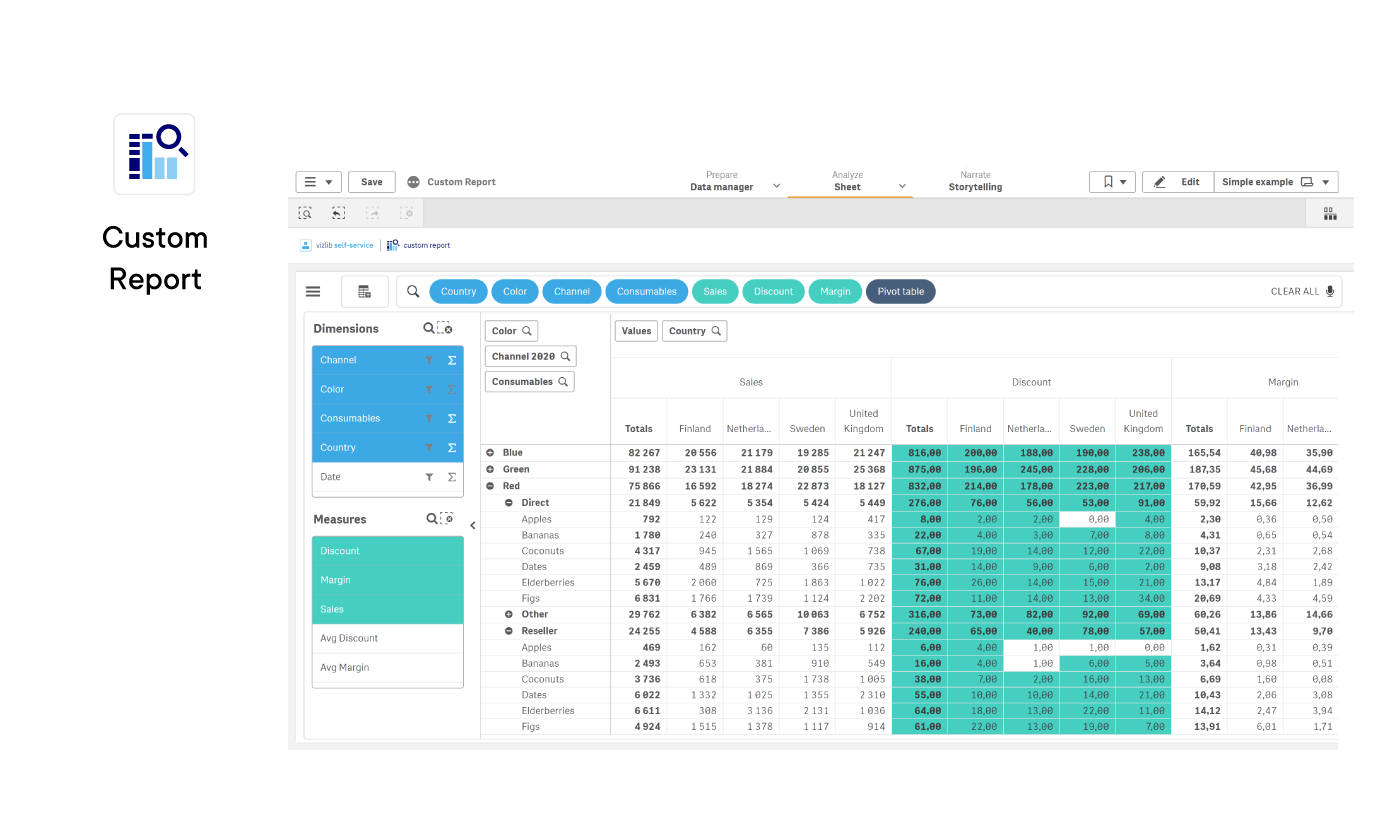The height and width of the screenshot is (834, 1400).
Task: Open the bookmarks dropdown
Action: click(1112, 182)
